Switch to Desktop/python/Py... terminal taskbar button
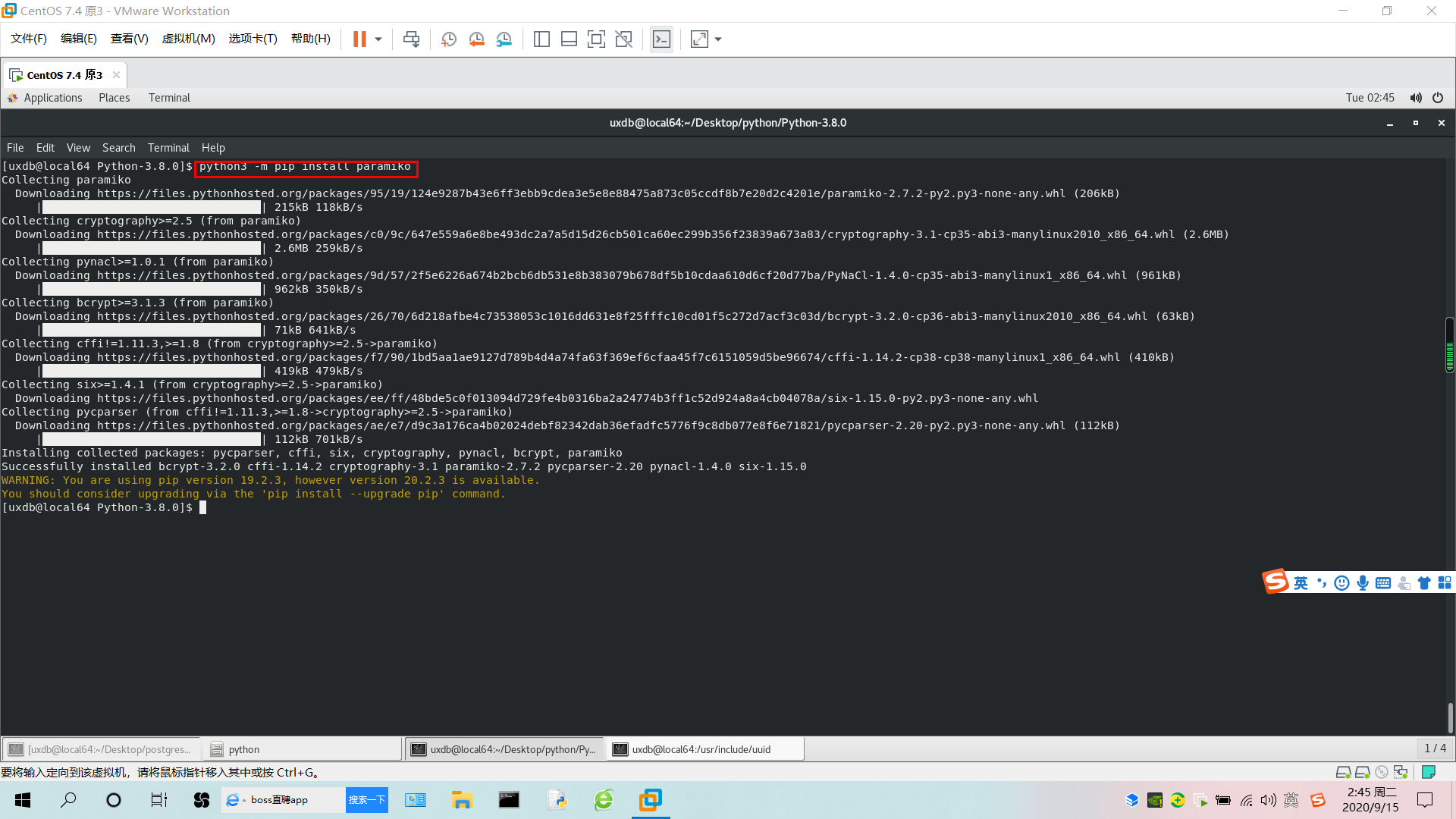This screenshot has width=1456, height=819. pyautogui.click(x=505, y=749)
